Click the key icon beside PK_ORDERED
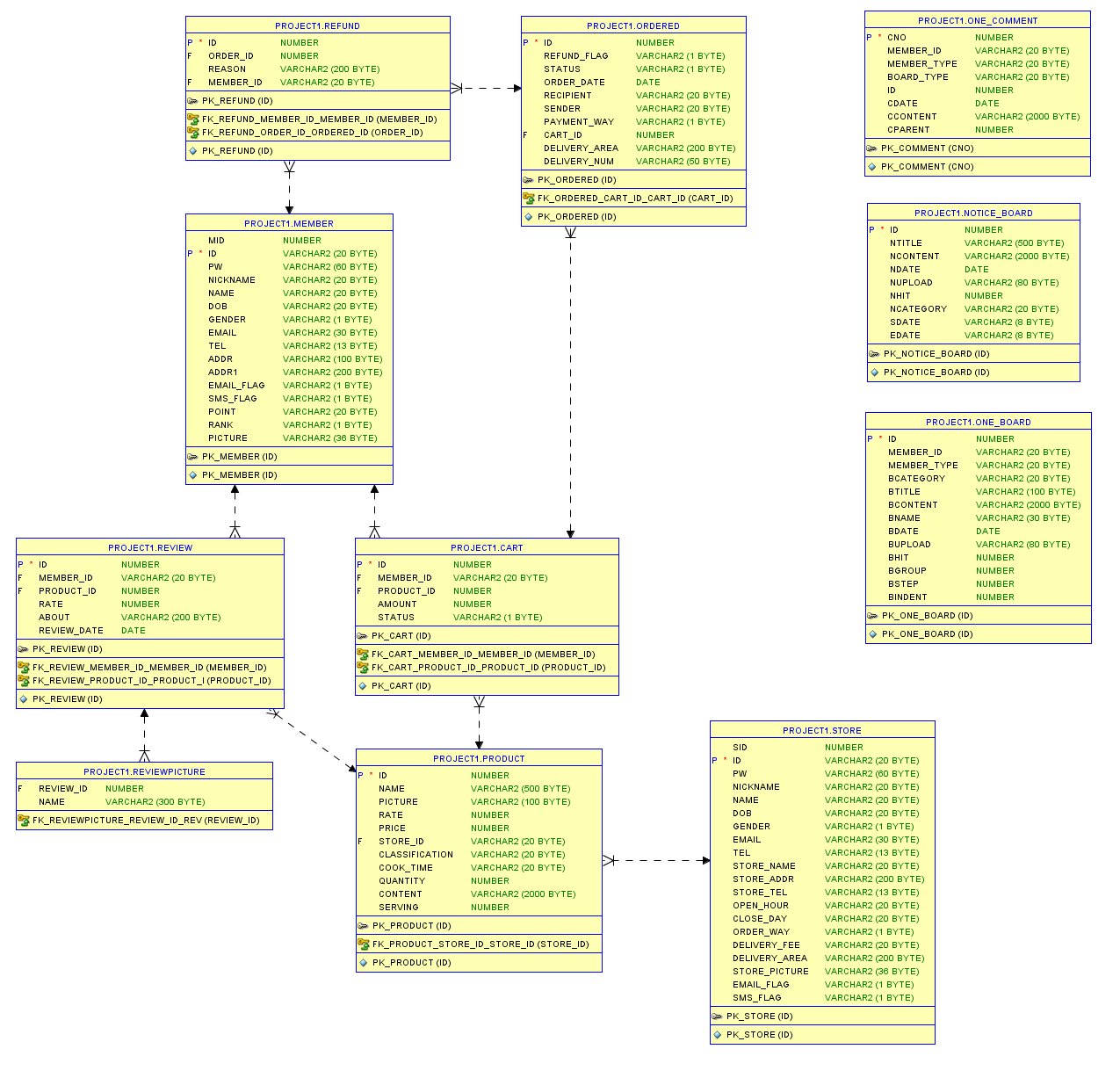 point(529,179)
